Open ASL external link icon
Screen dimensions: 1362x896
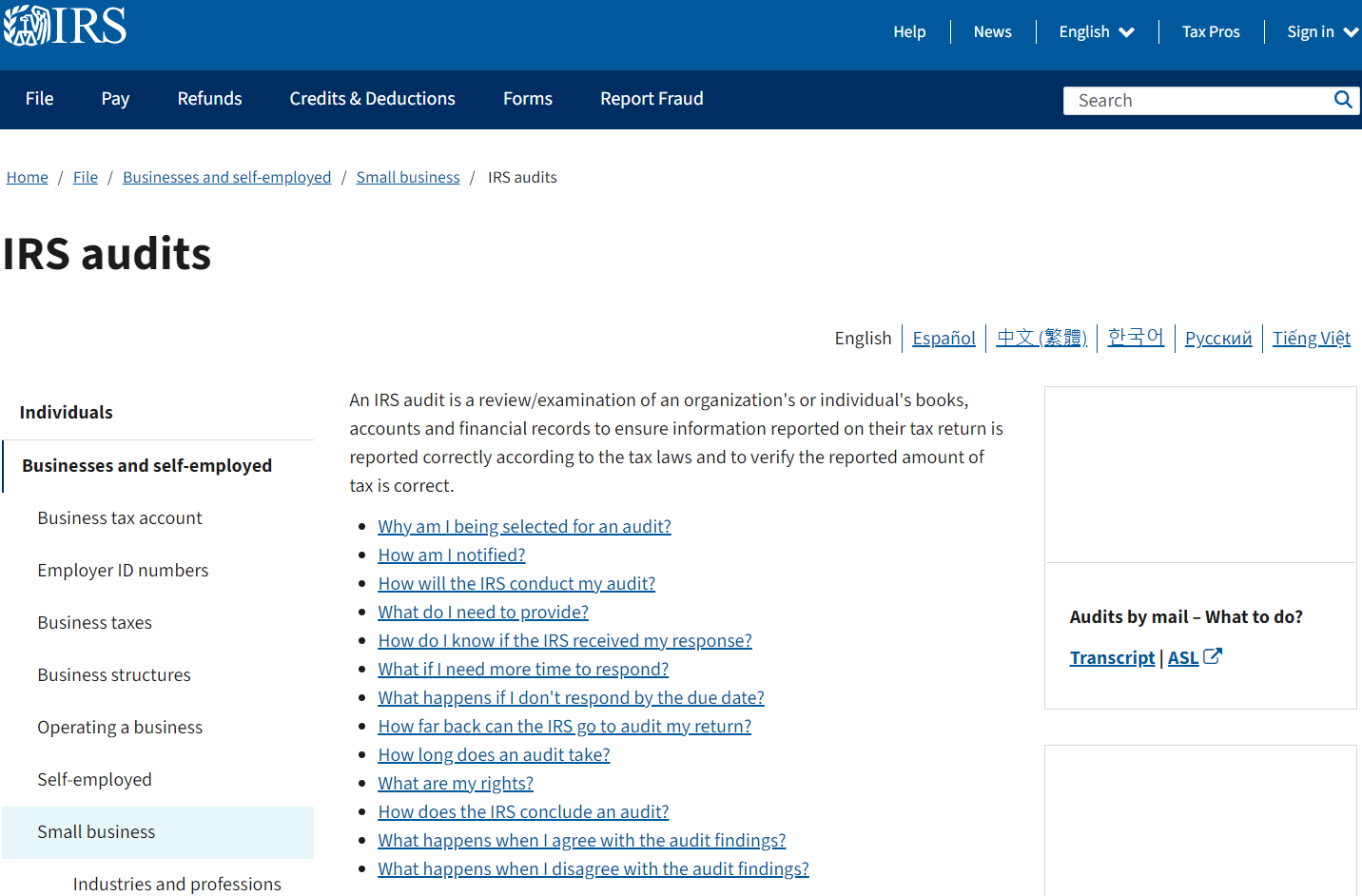tap(1213, 656)
